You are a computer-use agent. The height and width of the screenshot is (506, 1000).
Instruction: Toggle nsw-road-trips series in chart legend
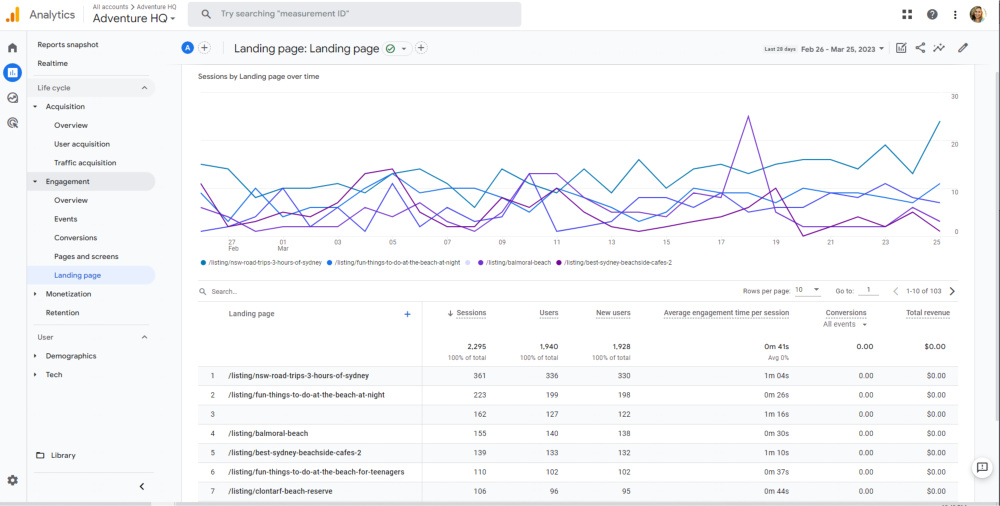click(264, 262)
